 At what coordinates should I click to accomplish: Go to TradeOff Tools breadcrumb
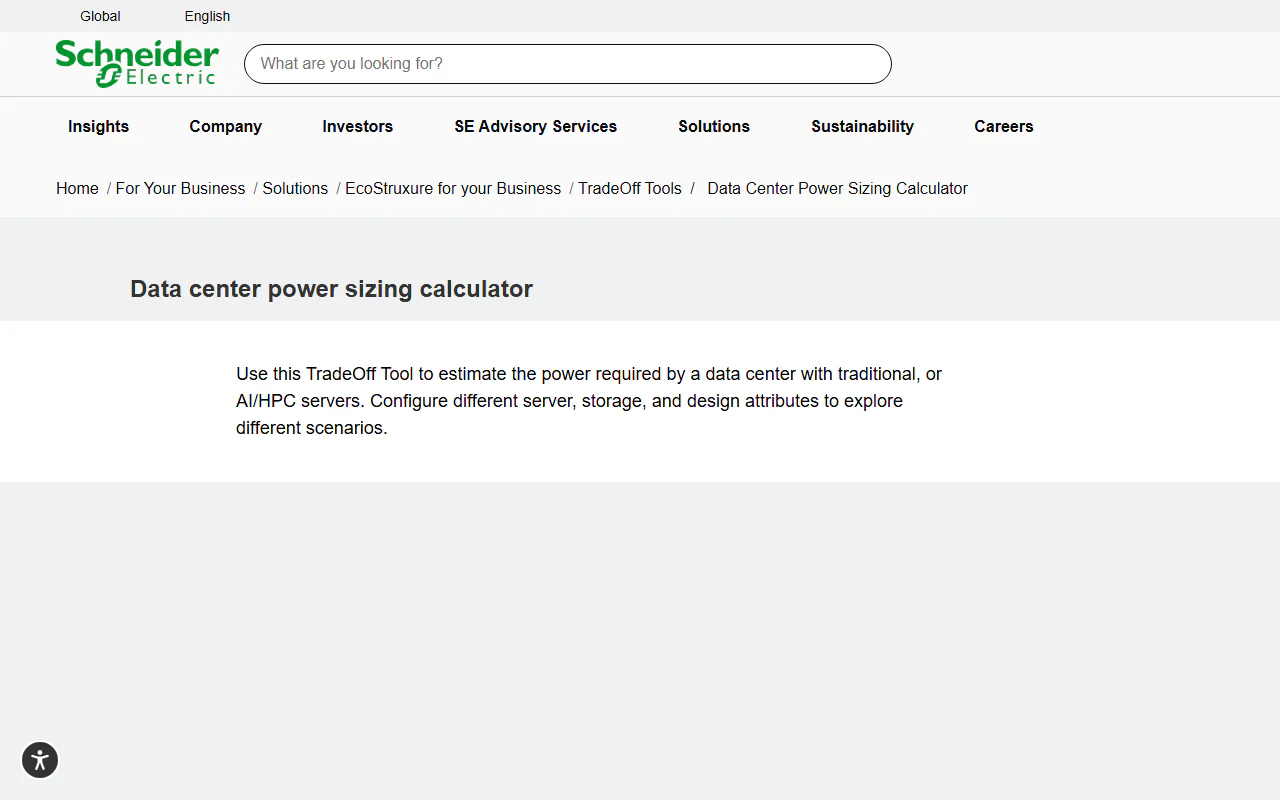click(630, 188)
